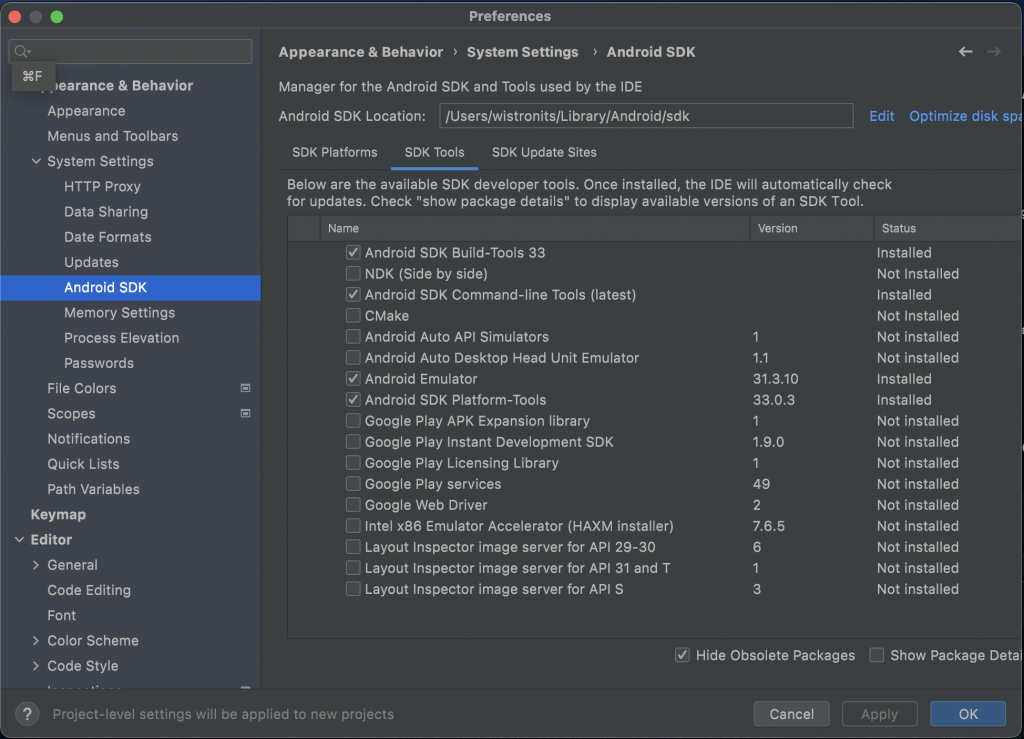Select Memory Settings in the sidebar
This screenshot has height=739, width=1024.
pos(119,313)
